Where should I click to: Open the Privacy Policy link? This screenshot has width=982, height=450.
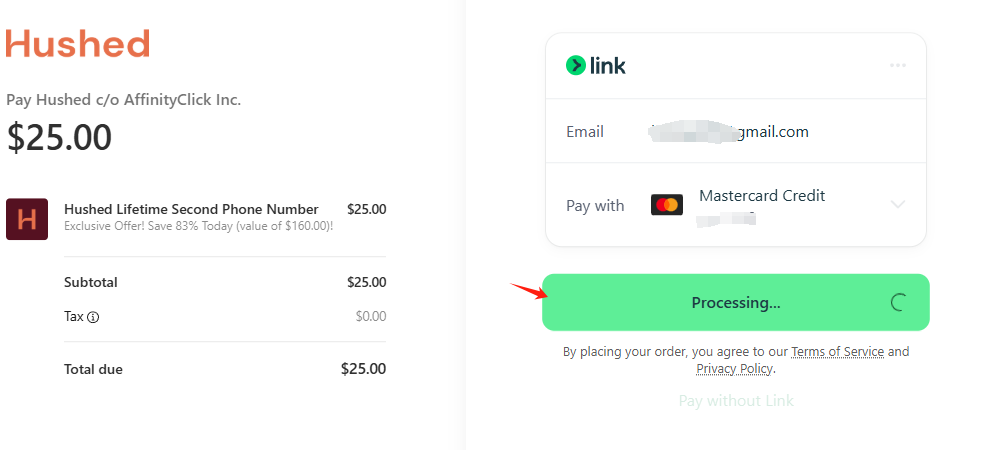click(x=734, y=369)
